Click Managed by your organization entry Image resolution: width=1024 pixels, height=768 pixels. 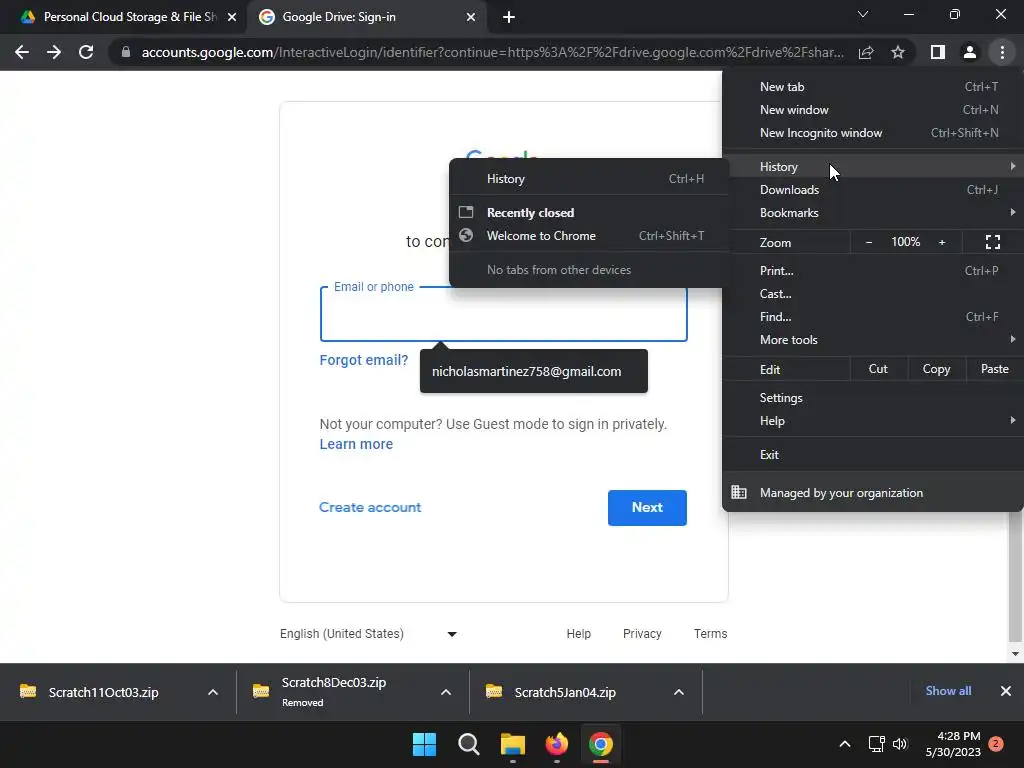873,493
